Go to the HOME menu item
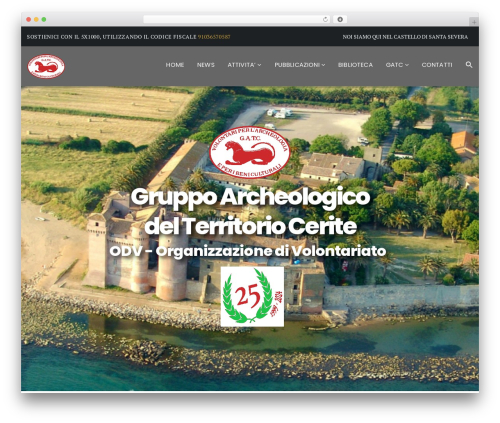Viewport: 500px width, 423px height. click(175, 65)
